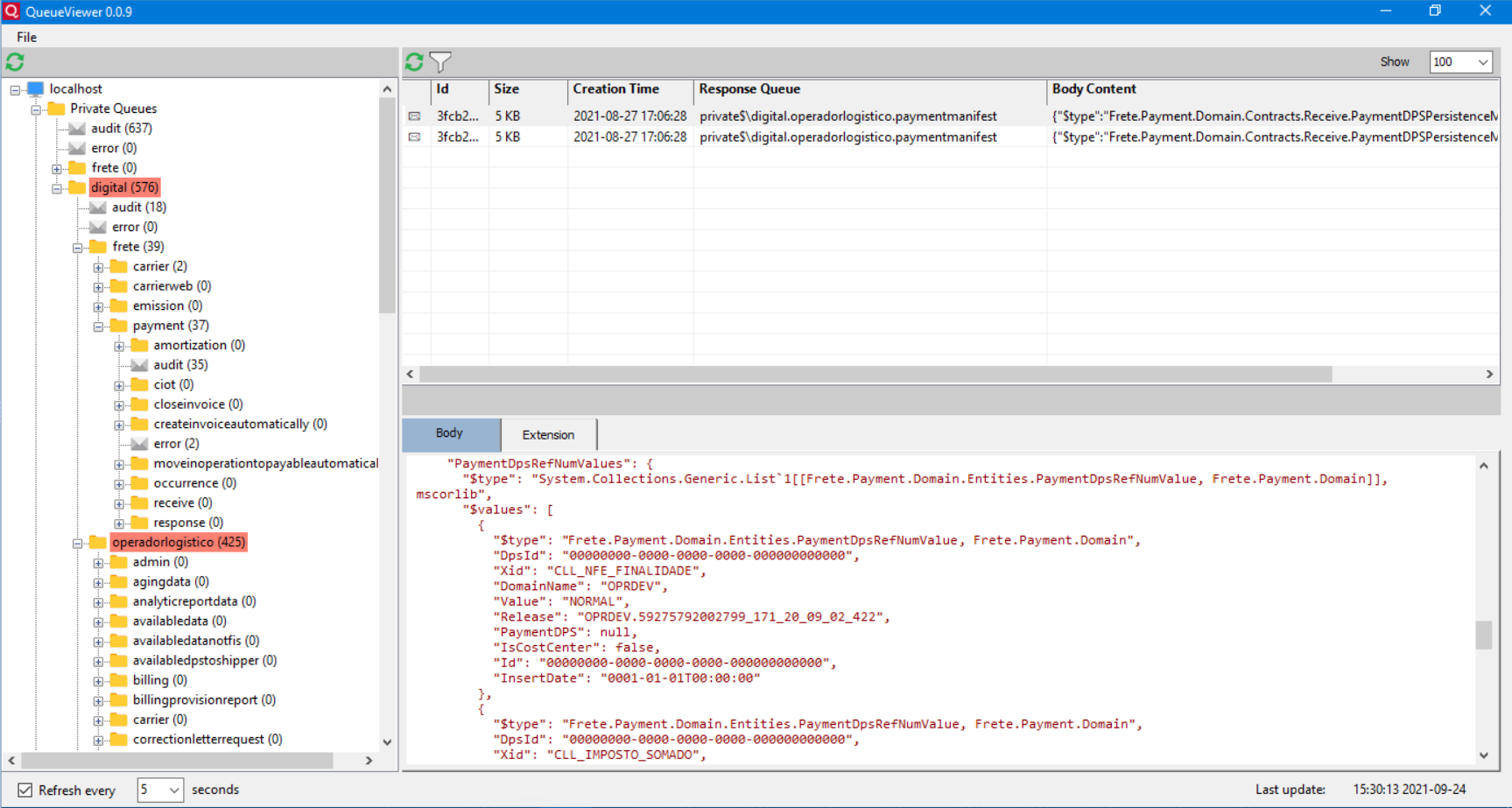Image resolution: width=1512 pixels, height=808 pixels.
Task: Click the second message row envelope icon
Action: 415,137
